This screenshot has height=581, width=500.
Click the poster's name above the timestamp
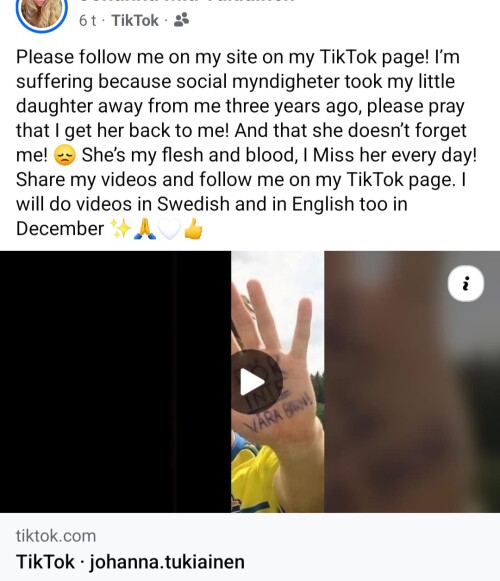coord(187,1)
